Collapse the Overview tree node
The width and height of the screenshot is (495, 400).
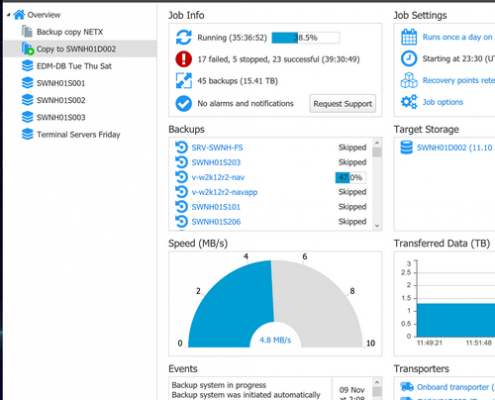click(x=9, y=15)
